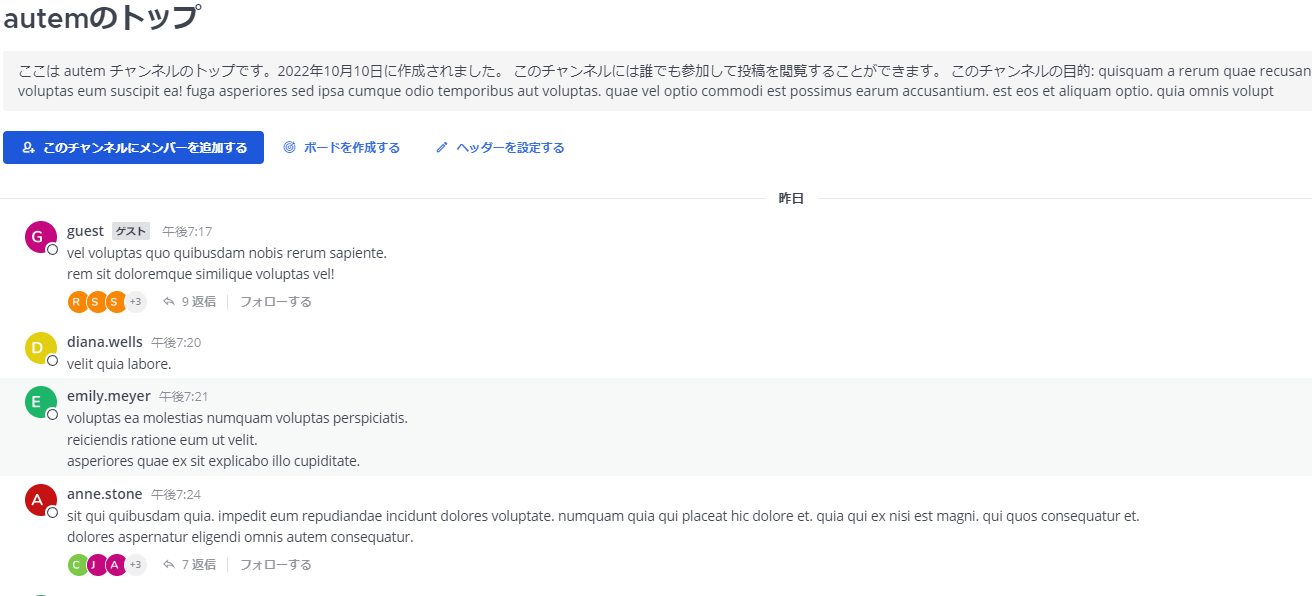Click the +3 badge under anne.stone post

[x=136, y=565]
